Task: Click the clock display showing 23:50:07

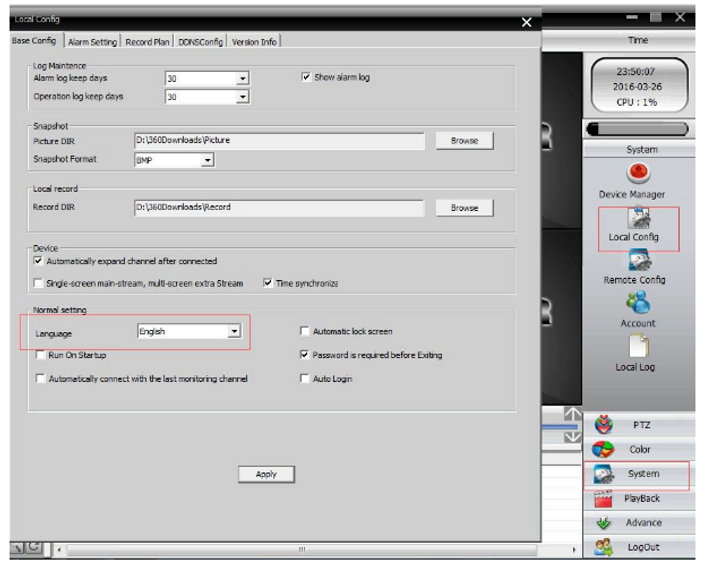Action: [640, 85]
